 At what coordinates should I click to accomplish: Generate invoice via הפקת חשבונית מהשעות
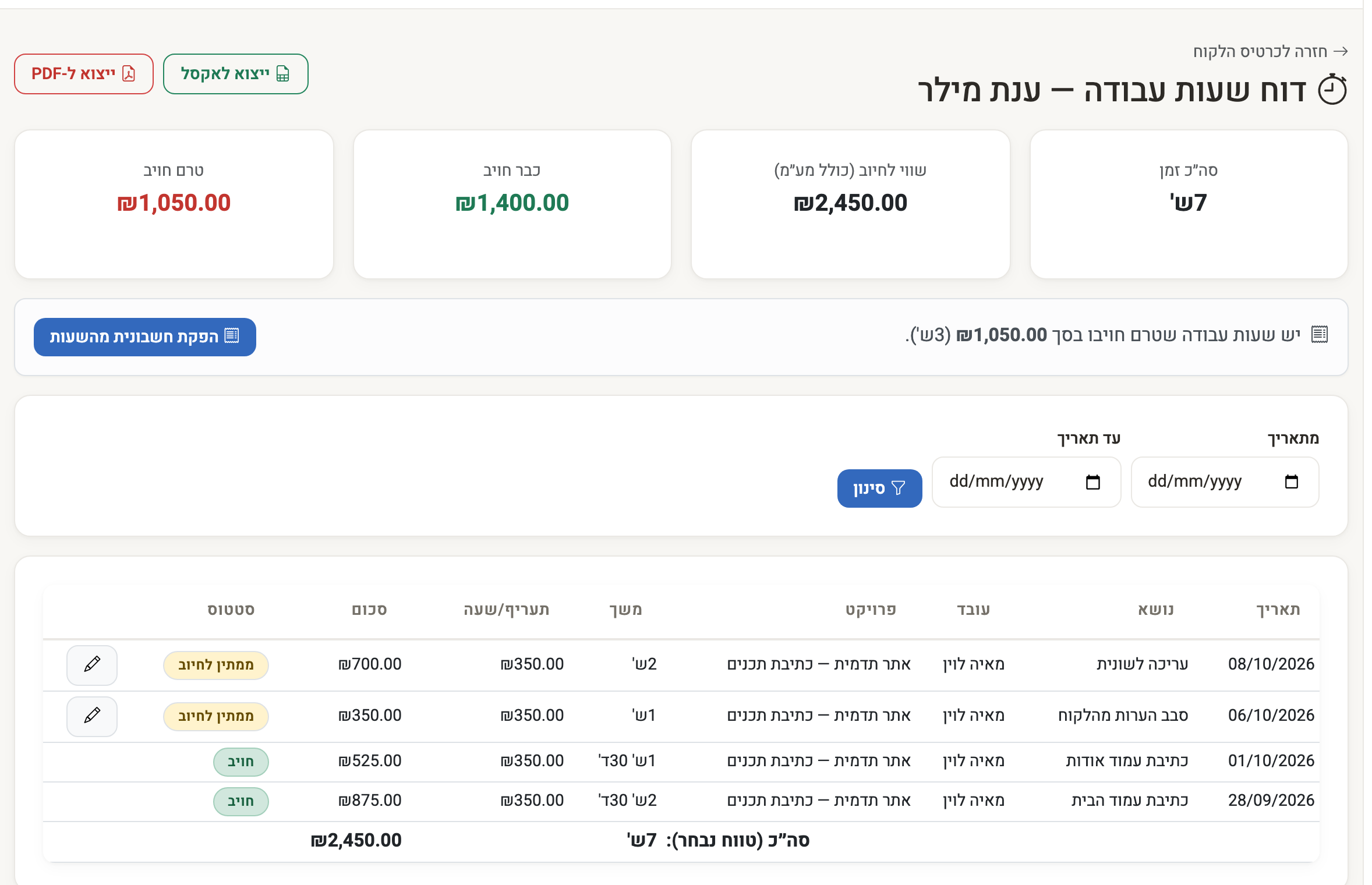click(145, 337)
